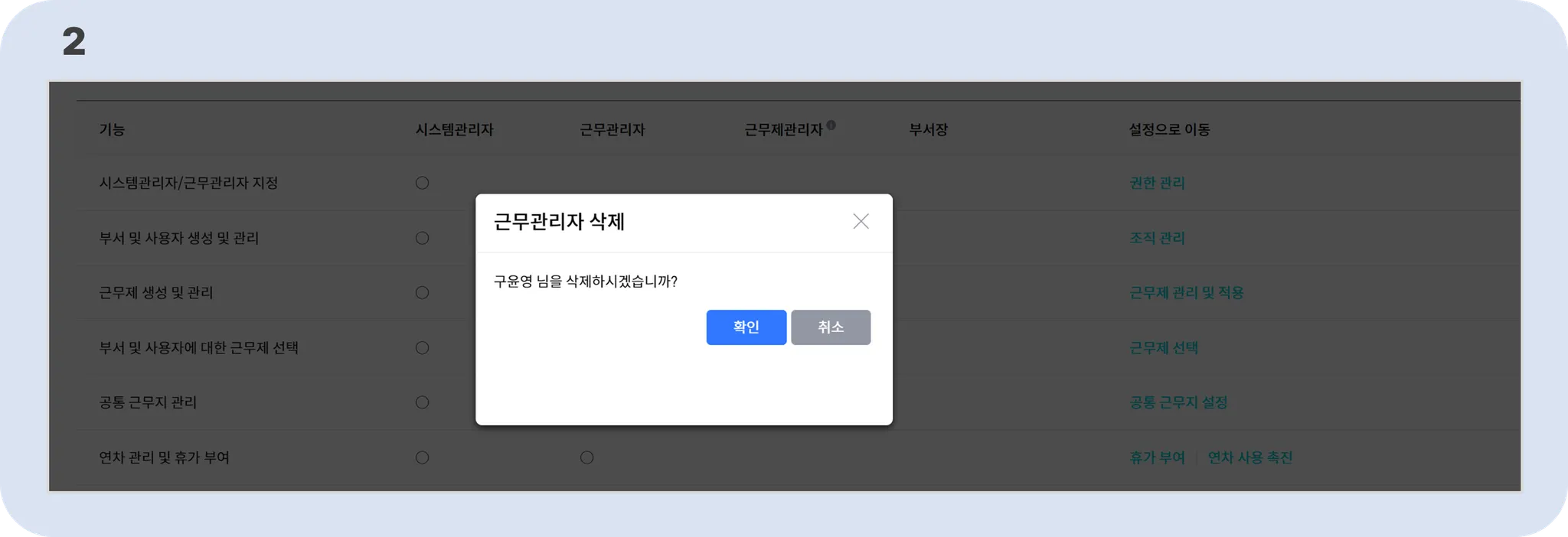Screen dimensions: 1568x537
Task: Click the 공통 근무지 관리 row label
Action: pyautogui.click(x=148, y=402)
